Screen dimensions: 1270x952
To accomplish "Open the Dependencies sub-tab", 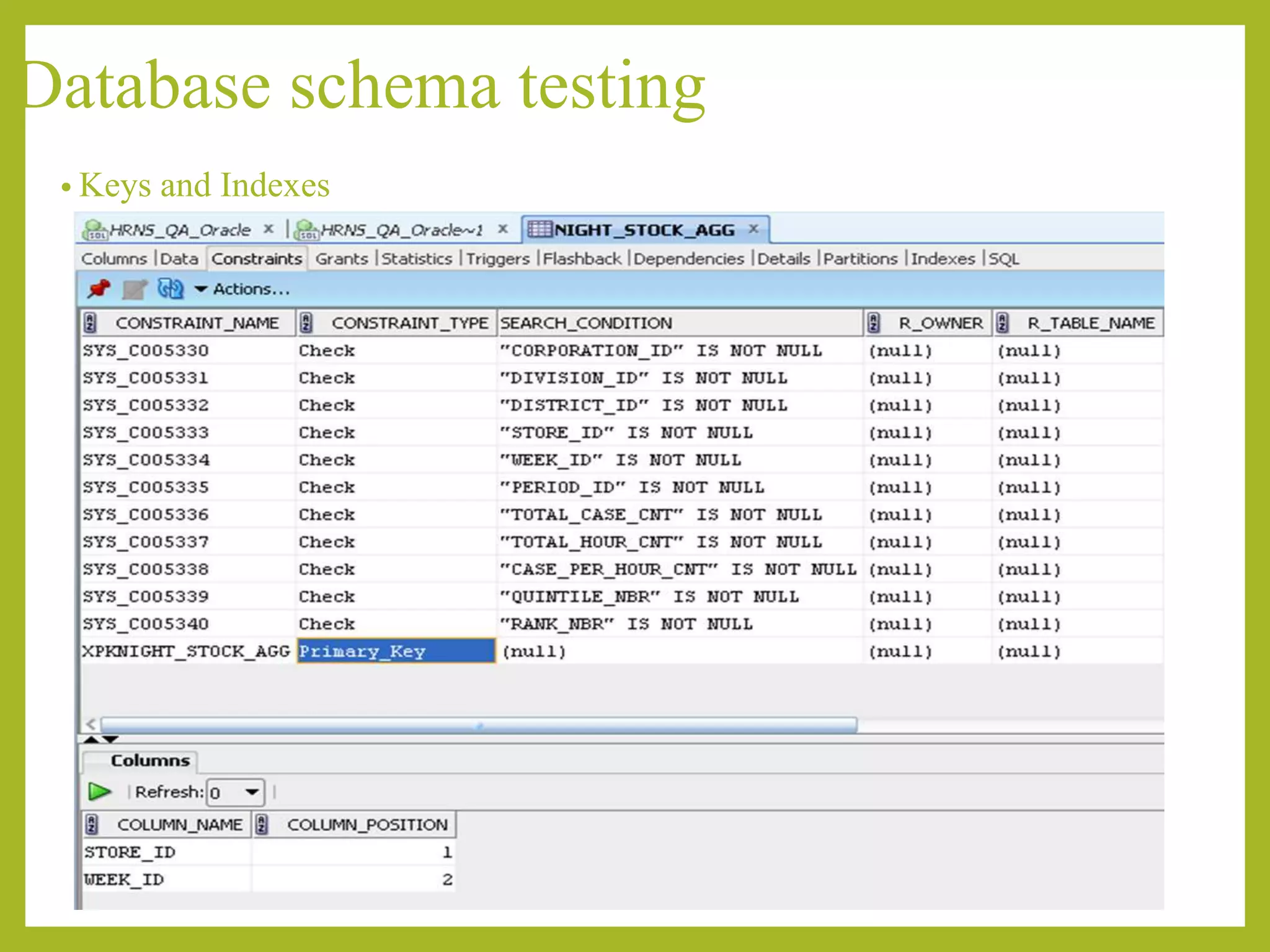I will coord(688,258).
